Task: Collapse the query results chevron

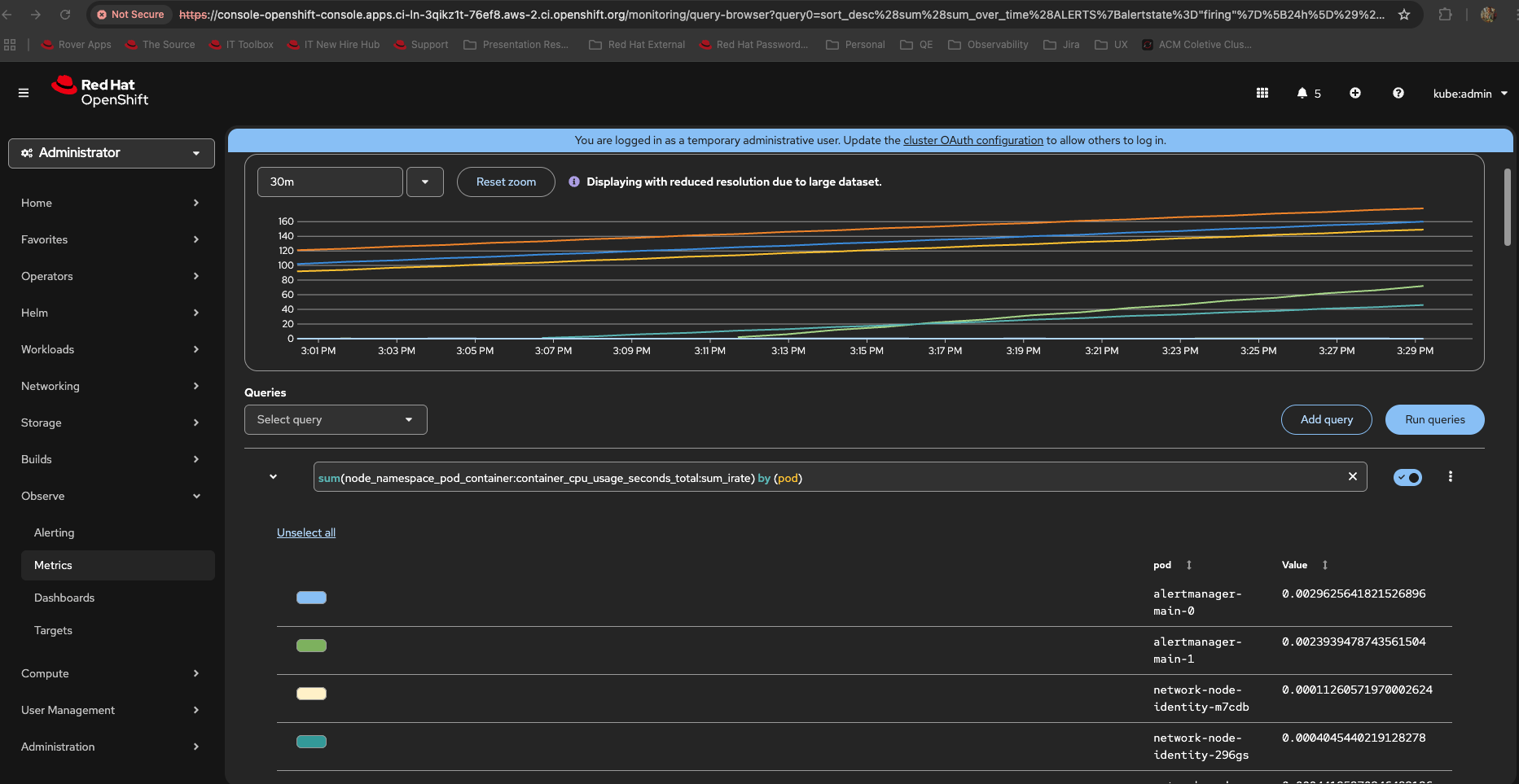Action: coord(274,476)
